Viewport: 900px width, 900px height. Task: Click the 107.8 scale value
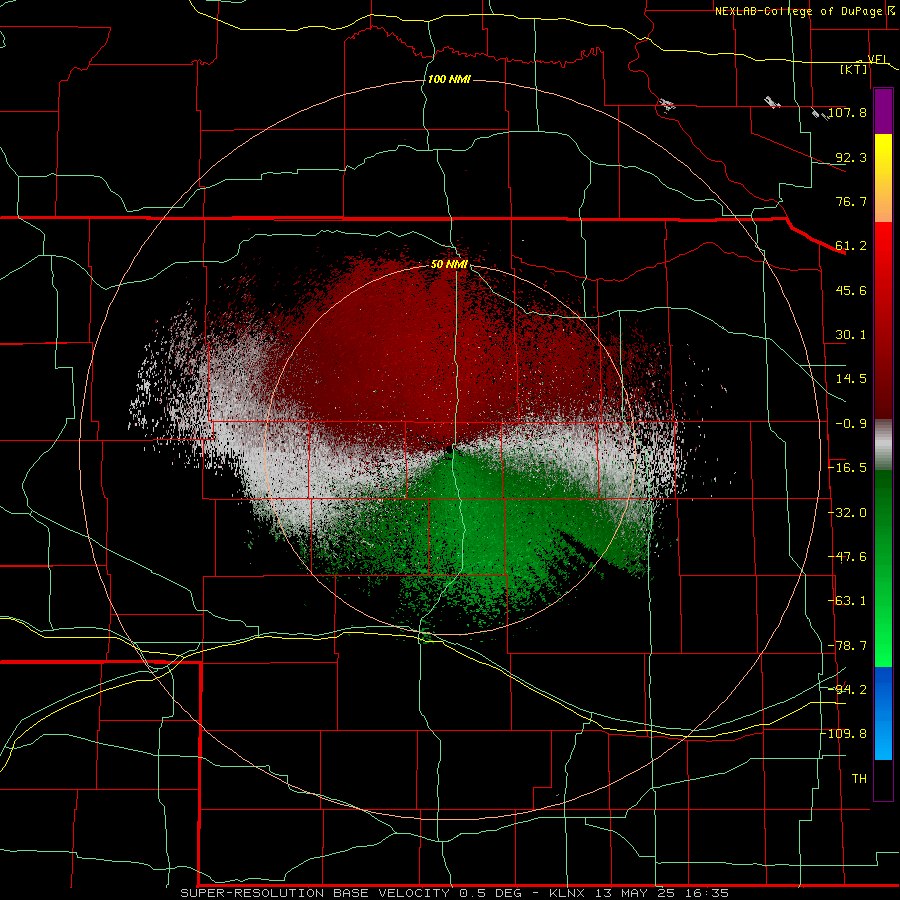click(x=848, y=112)
